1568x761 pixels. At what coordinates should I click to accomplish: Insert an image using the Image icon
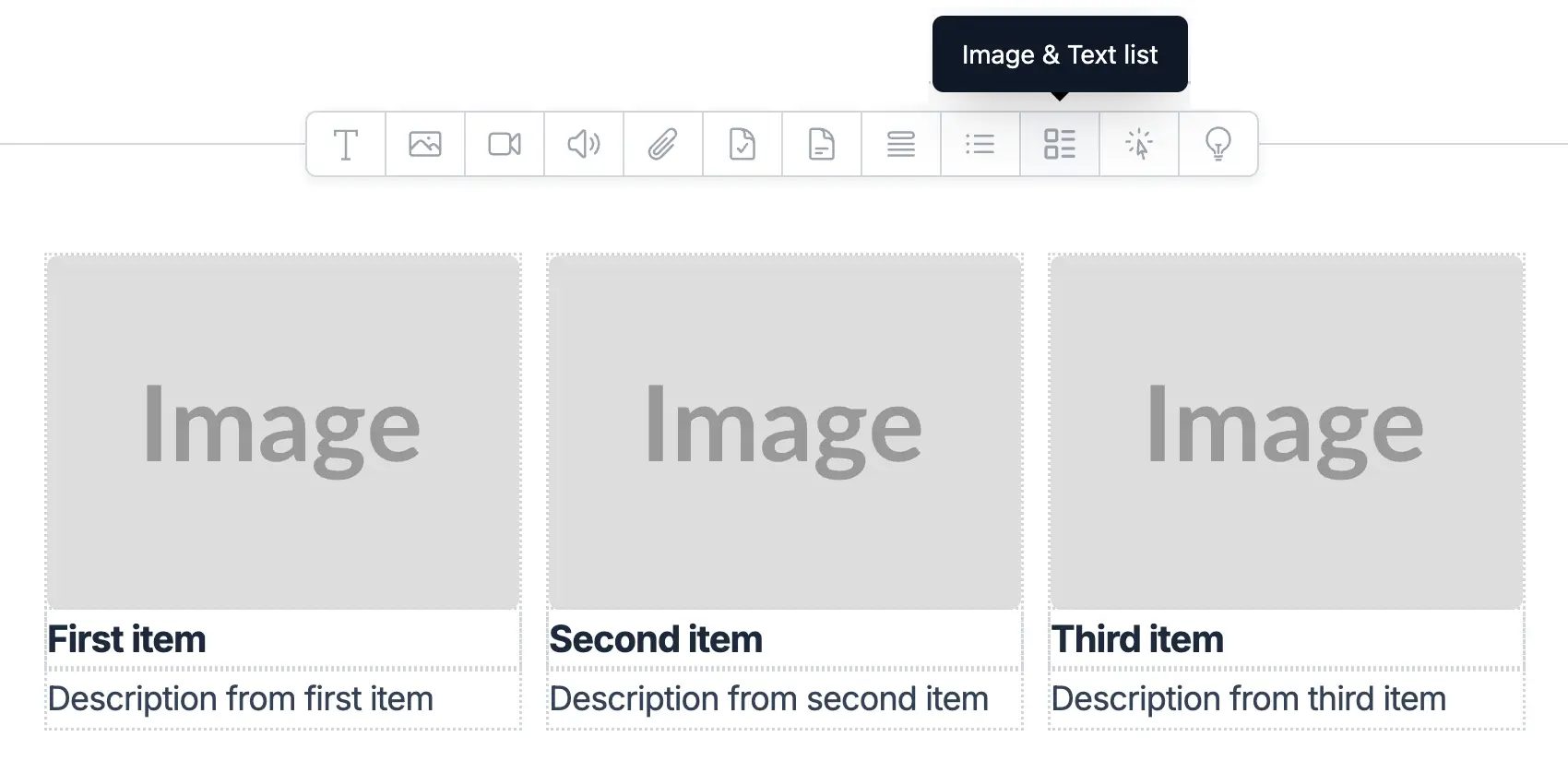pyautogui.click(x=424, y=144)
